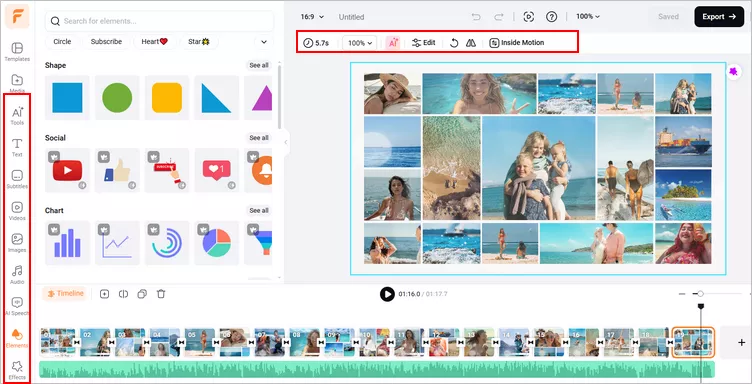Click See all for Chart
Viewport: 752px width, 384px height.
point(258,210)
